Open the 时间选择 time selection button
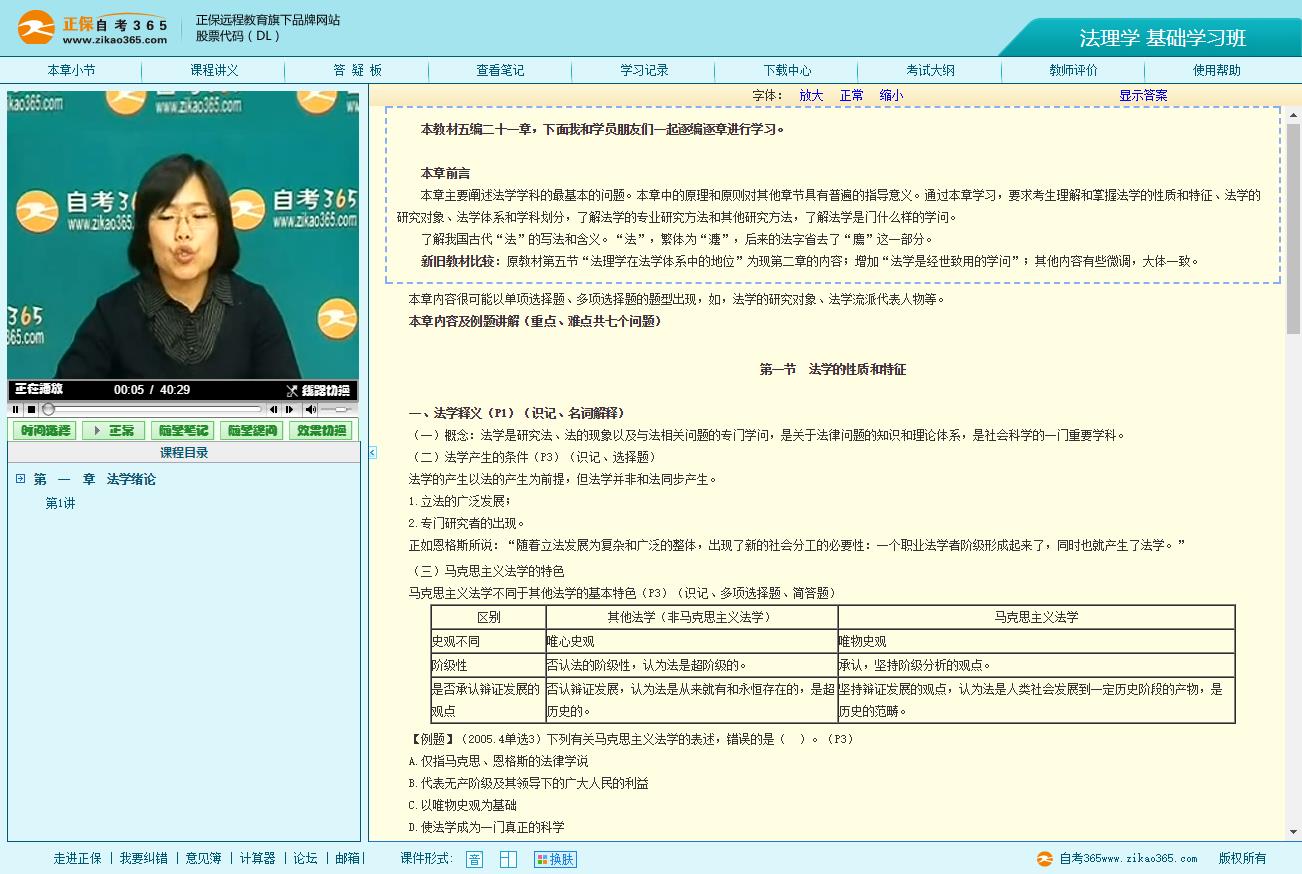The height and width of the screenshot is (874, 1302). click(x=44, y=431)
